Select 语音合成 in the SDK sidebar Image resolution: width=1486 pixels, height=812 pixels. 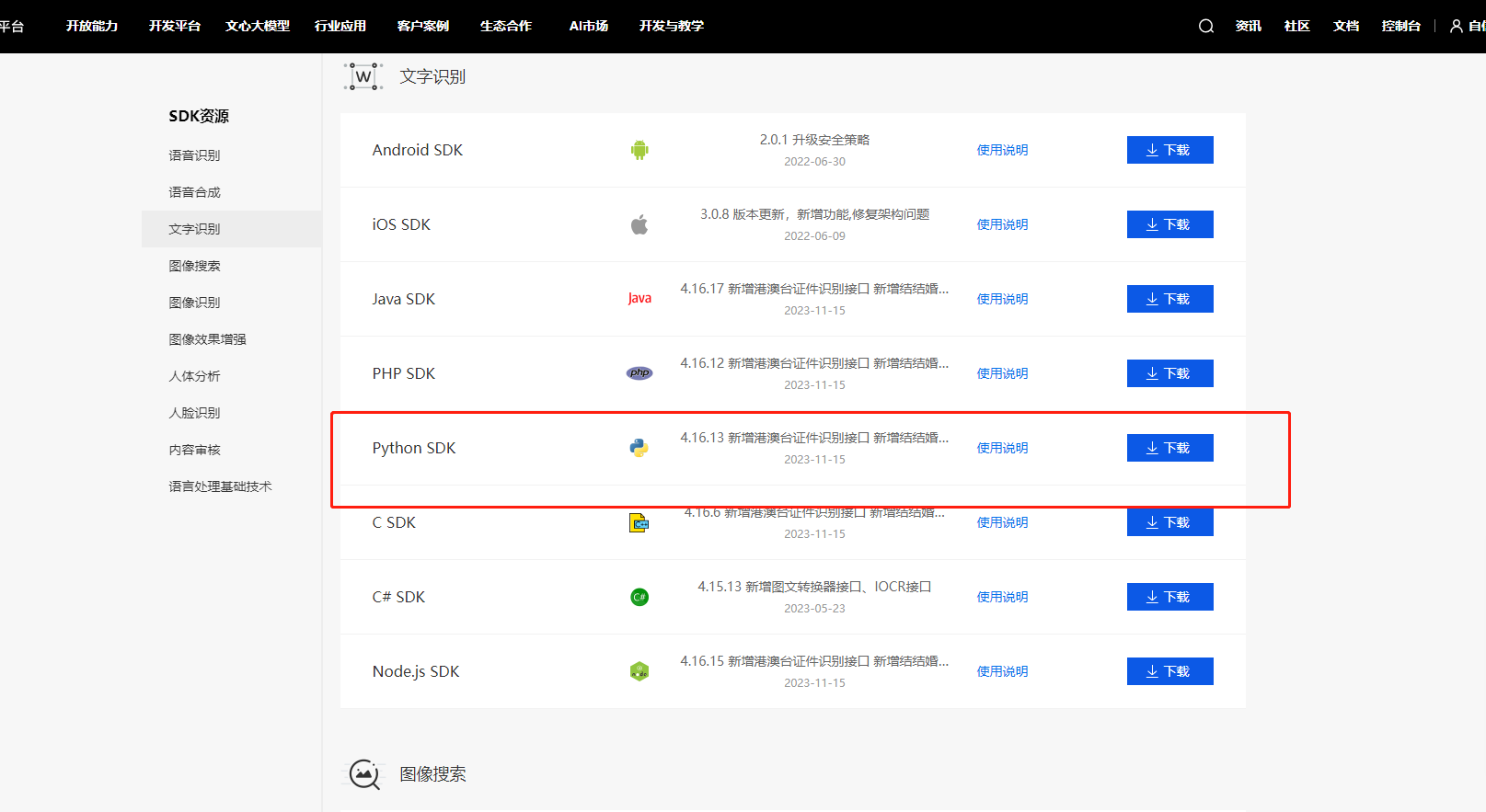click(194, 192)
